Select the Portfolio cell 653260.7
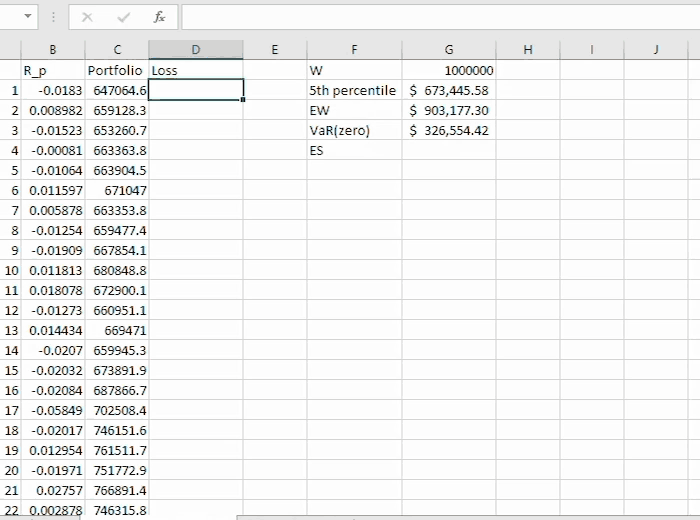The width and height of the screenshot is (700, 520). (117, 130)
